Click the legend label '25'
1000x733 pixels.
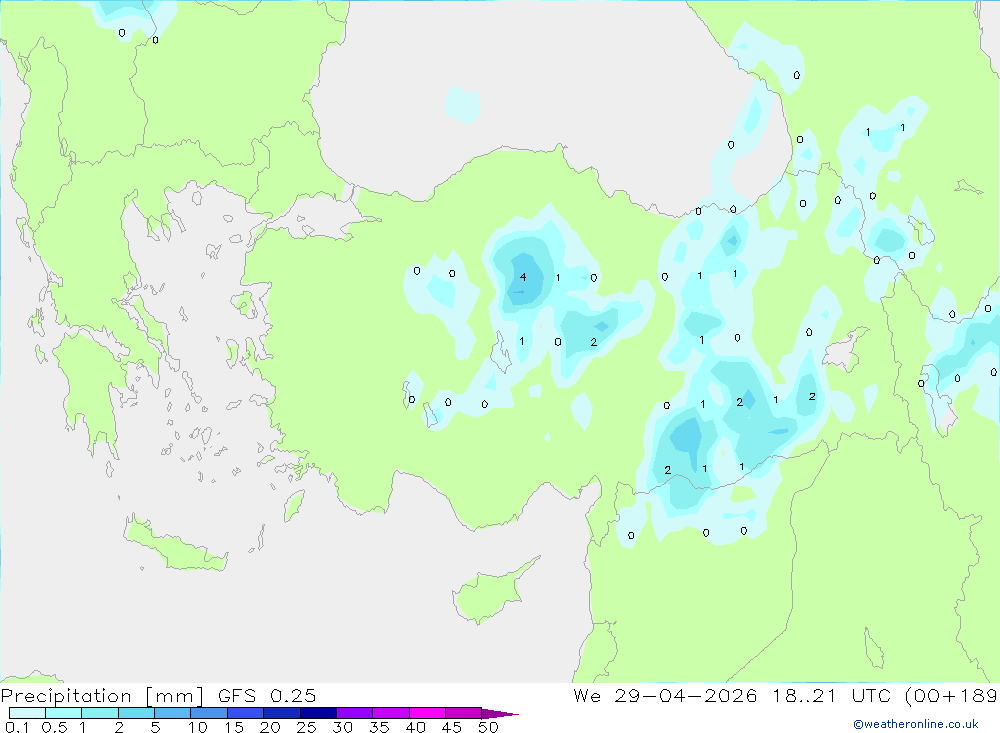tap(306, 727)
